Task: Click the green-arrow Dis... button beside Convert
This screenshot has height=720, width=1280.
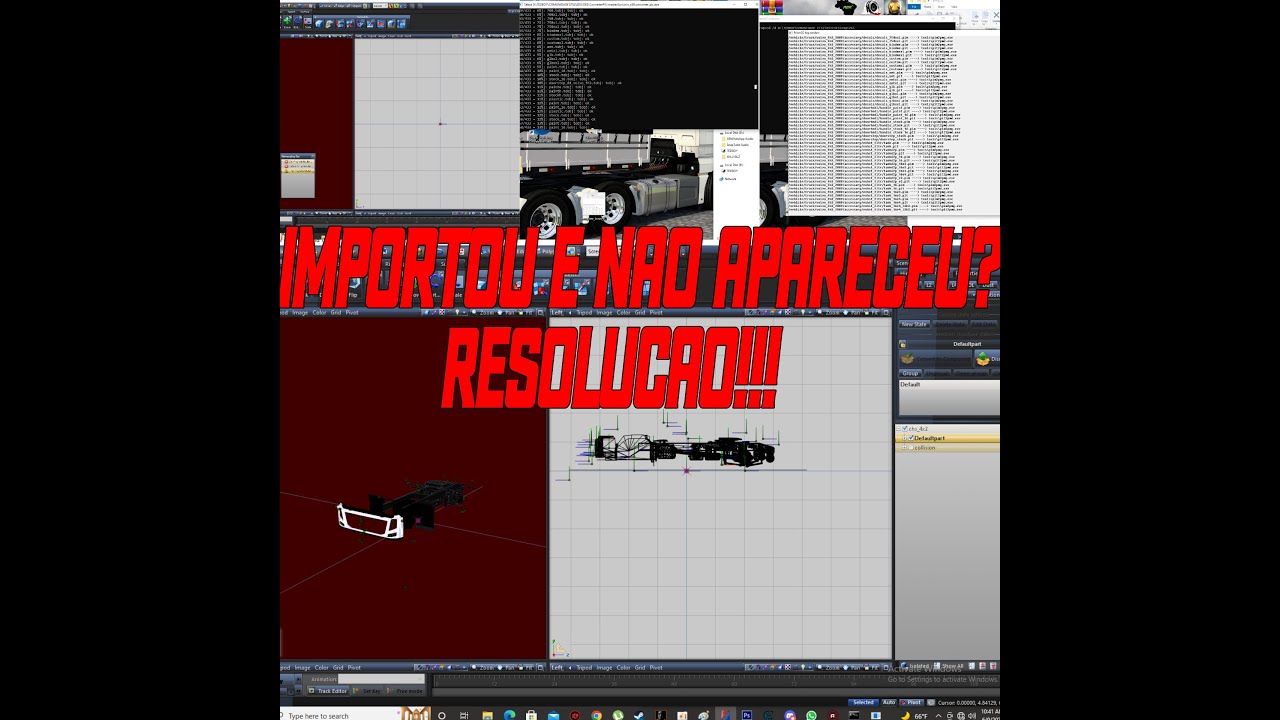Action: [x=987, y=358]
